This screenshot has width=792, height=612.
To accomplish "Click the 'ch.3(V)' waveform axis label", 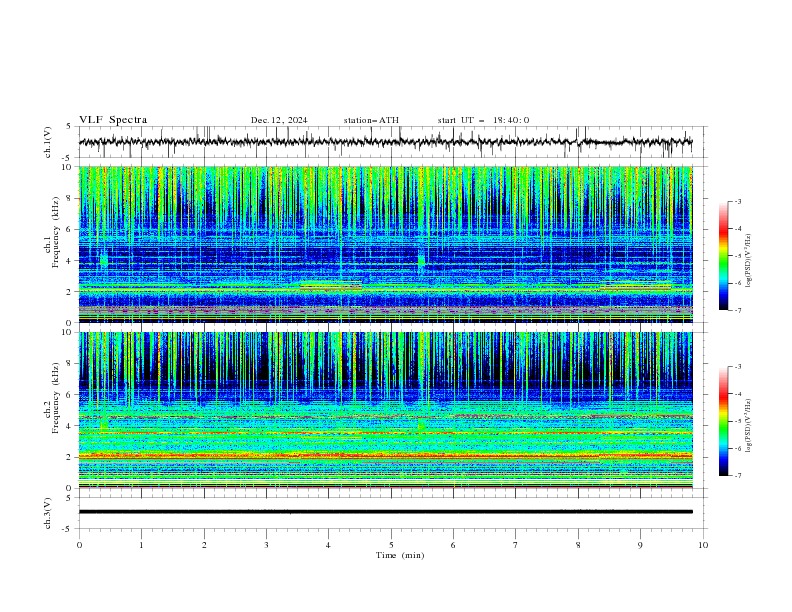I will [x=48, y=513].
